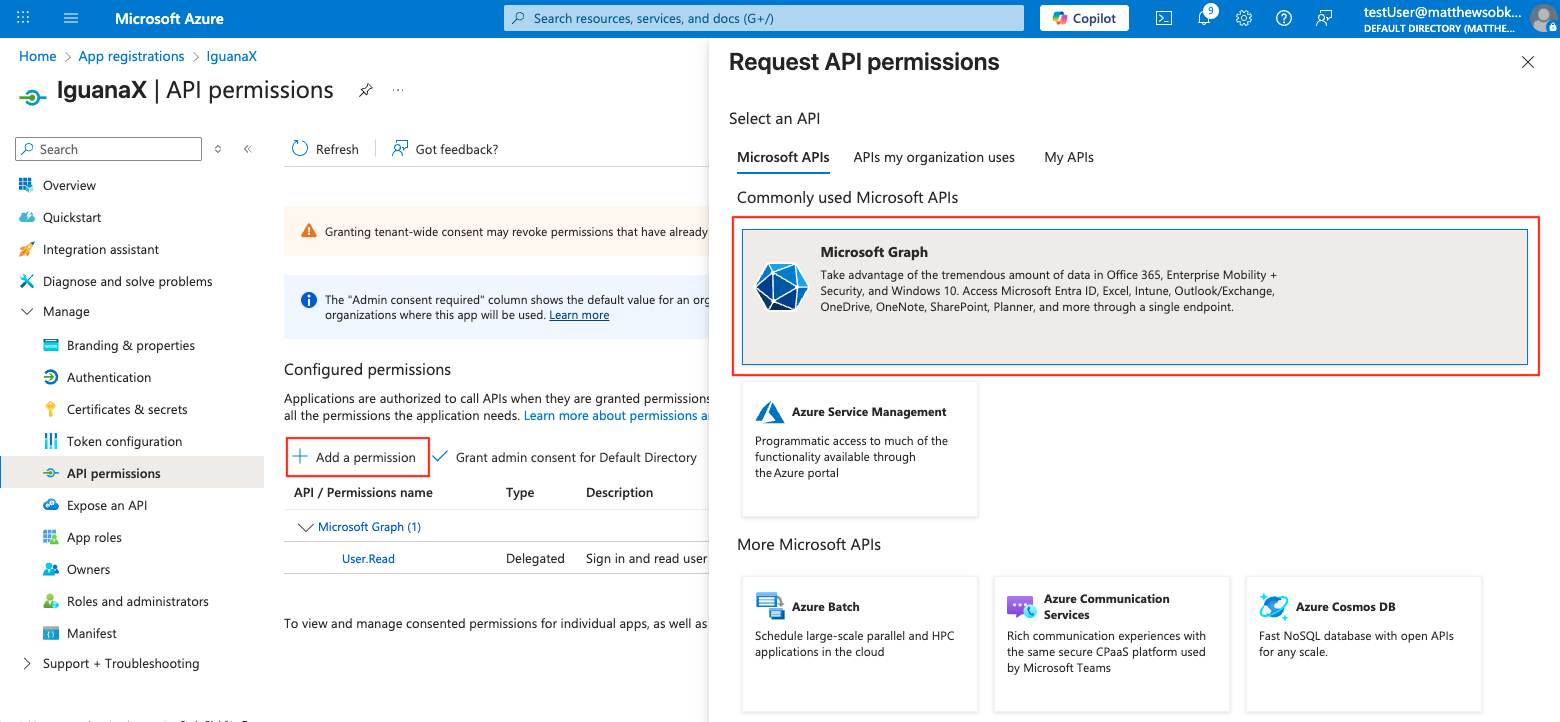Expand Support + Troubleshooting section
Image resolution: width=1560 pixels, height=722 pixels.
(27, 664)
